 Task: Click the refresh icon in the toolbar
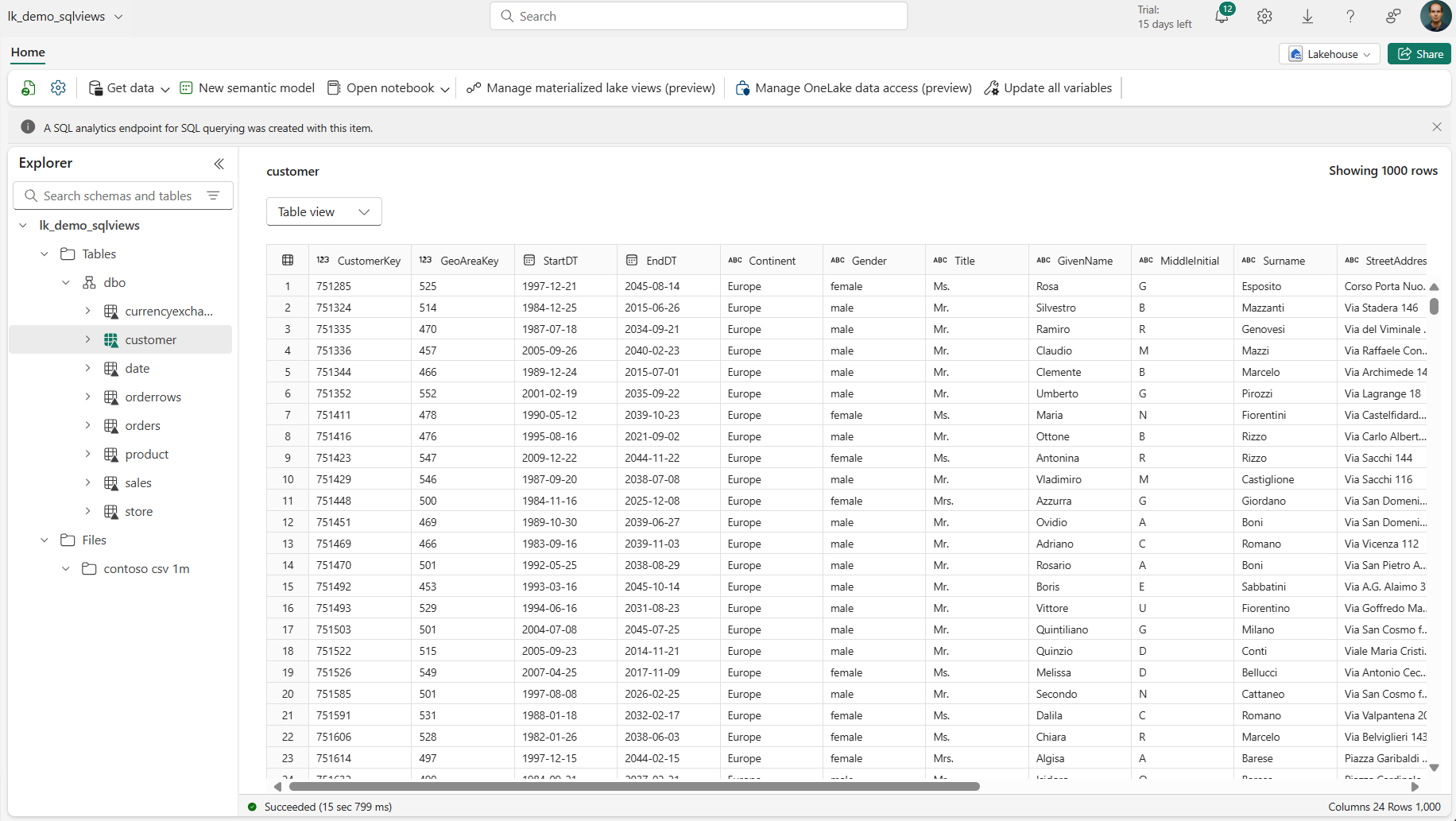(29, 88)
